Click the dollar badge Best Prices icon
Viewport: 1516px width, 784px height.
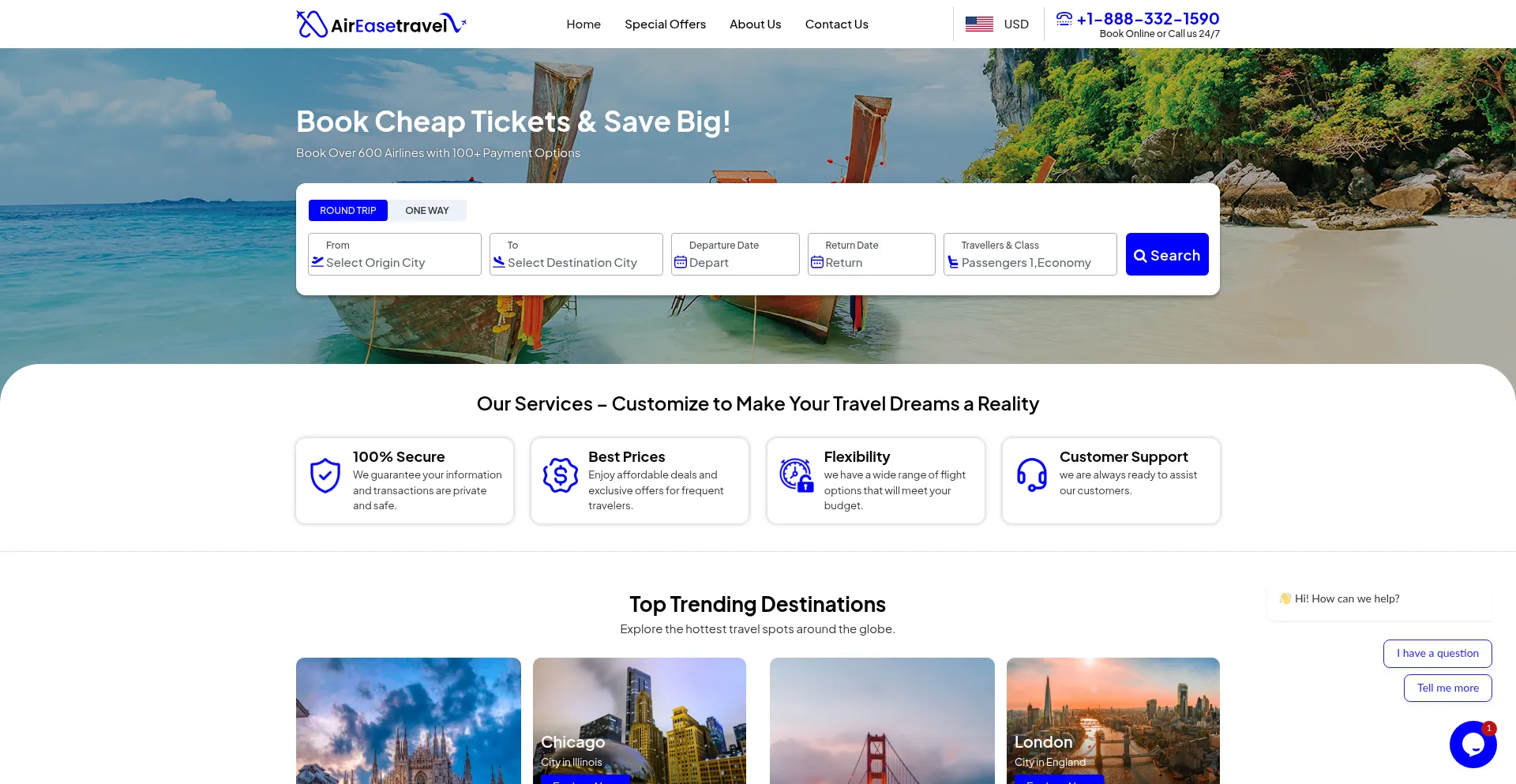coord(561,475)
